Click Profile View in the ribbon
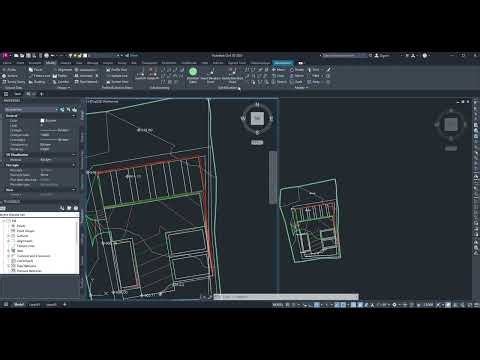Screen dimensions: 480x360 coord(116,70)
